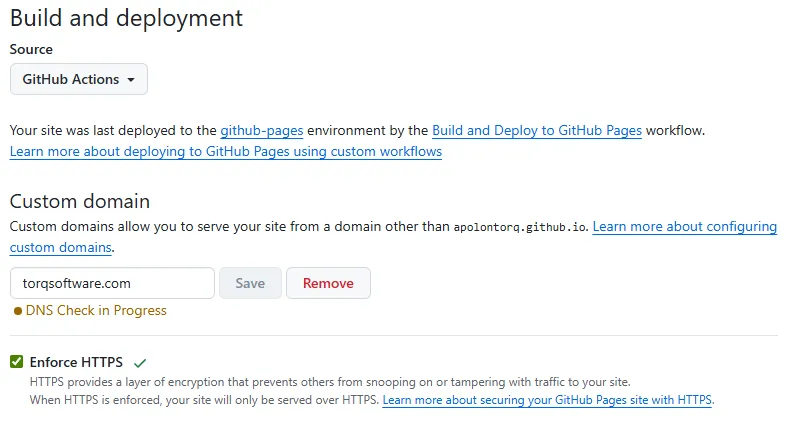Click the DNS Check in Progress text
The height and width of the screenshot is (429, 794).
[96, 311]
